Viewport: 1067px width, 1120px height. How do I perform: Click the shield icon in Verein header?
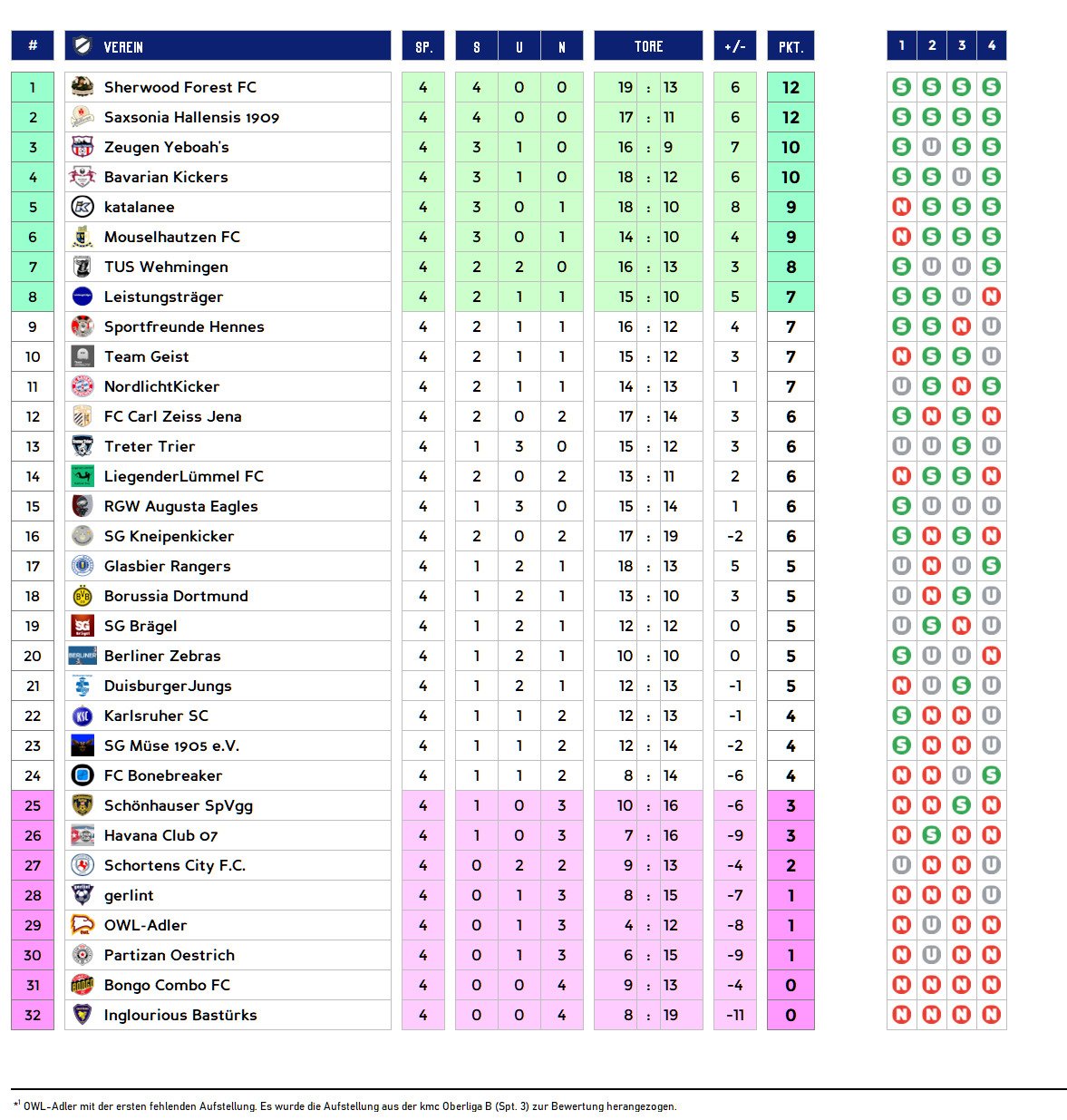click(x=82, y=46)
